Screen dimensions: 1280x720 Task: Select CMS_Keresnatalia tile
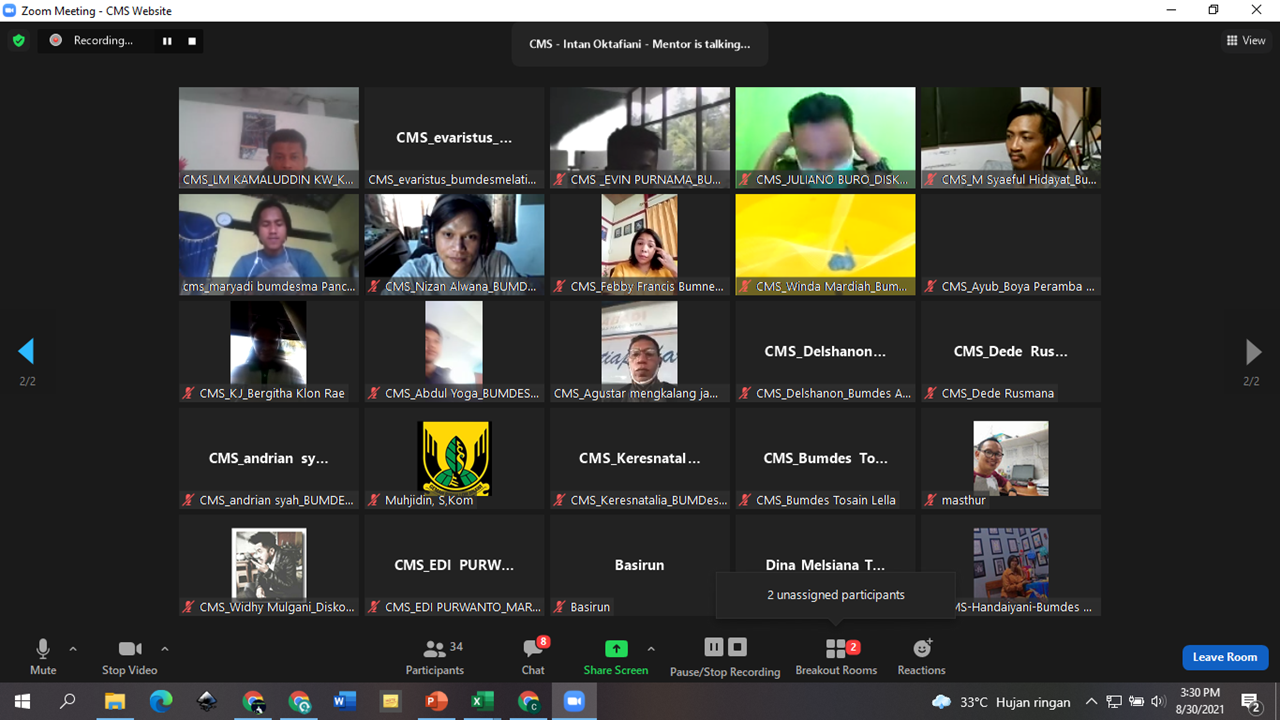coord(640,458)
